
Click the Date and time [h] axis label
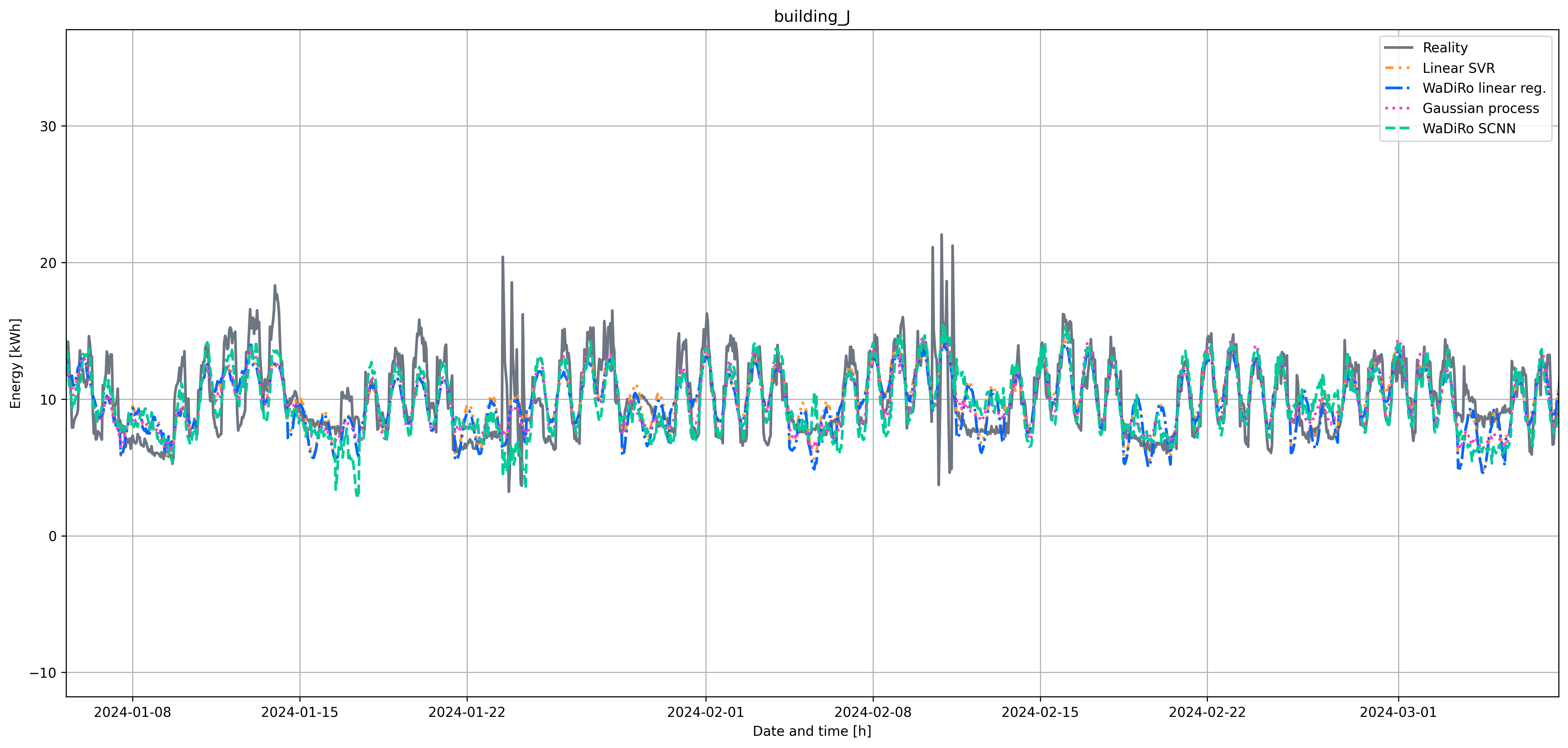tap(811, 731)
